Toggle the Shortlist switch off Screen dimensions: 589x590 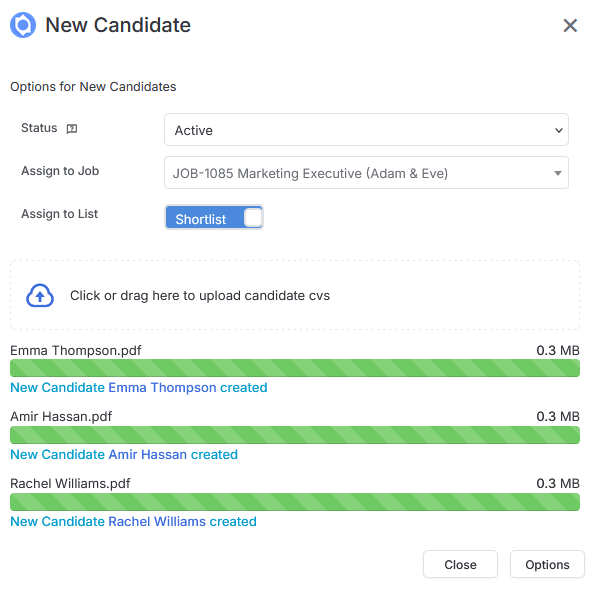[x=214, y=217]
